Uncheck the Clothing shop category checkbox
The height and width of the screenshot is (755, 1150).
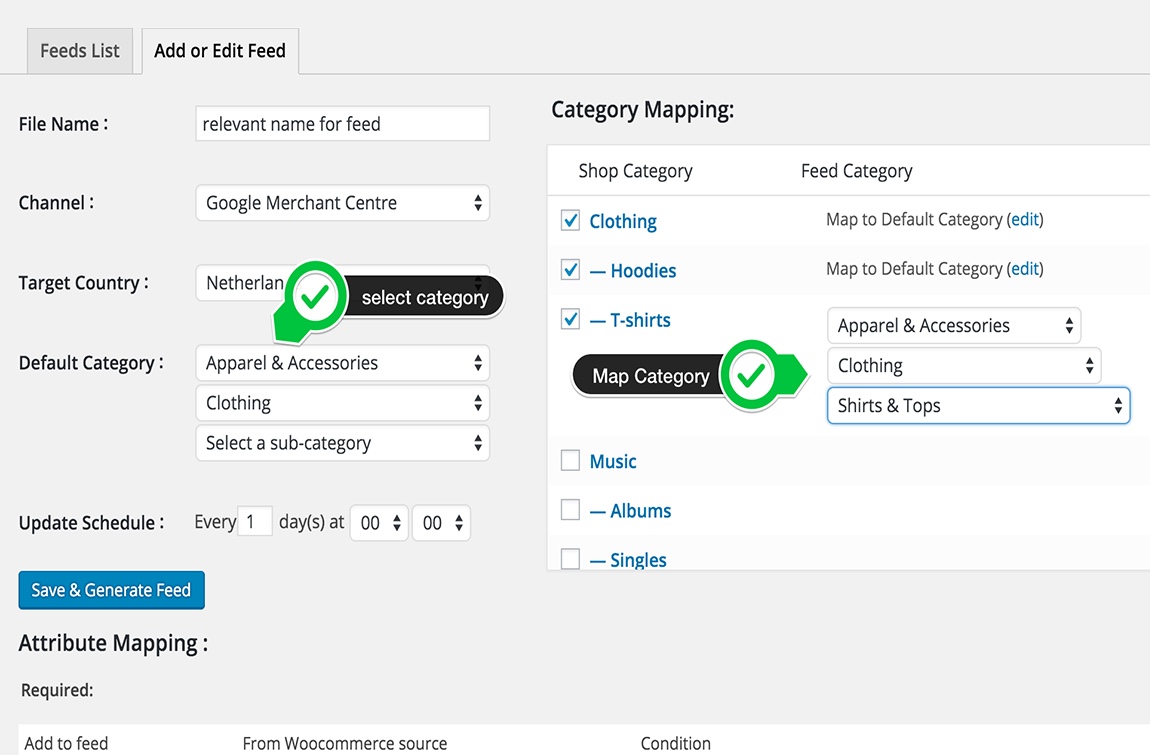coord(571,220)
